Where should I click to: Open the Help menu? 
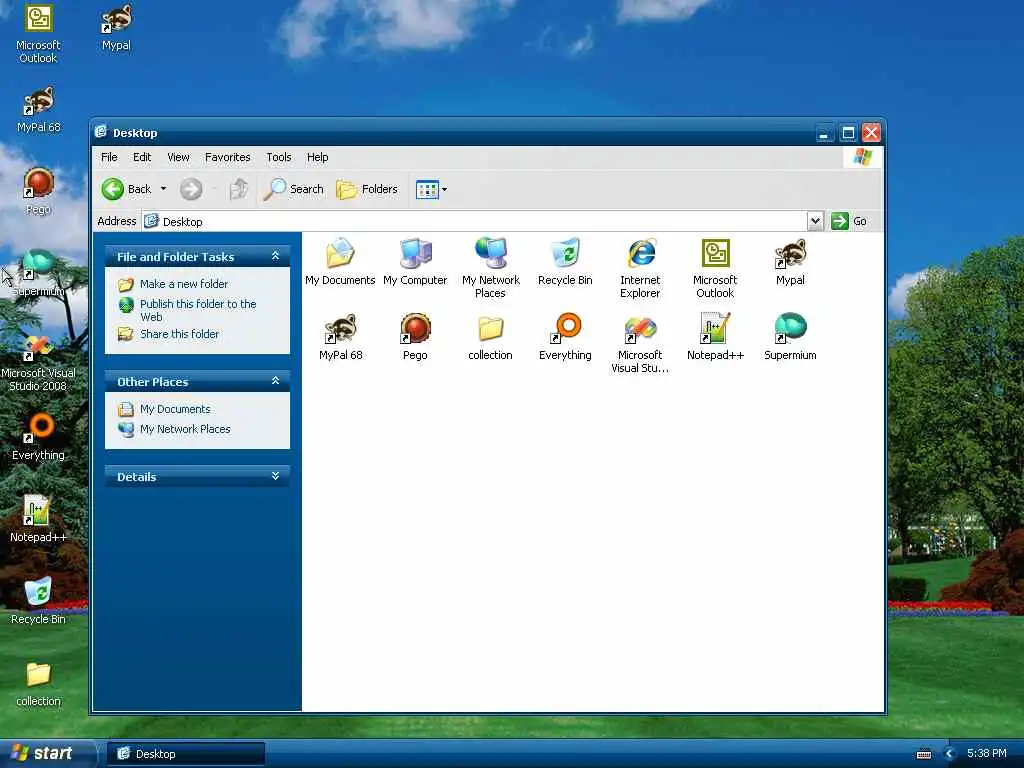(x=317, y=157)
